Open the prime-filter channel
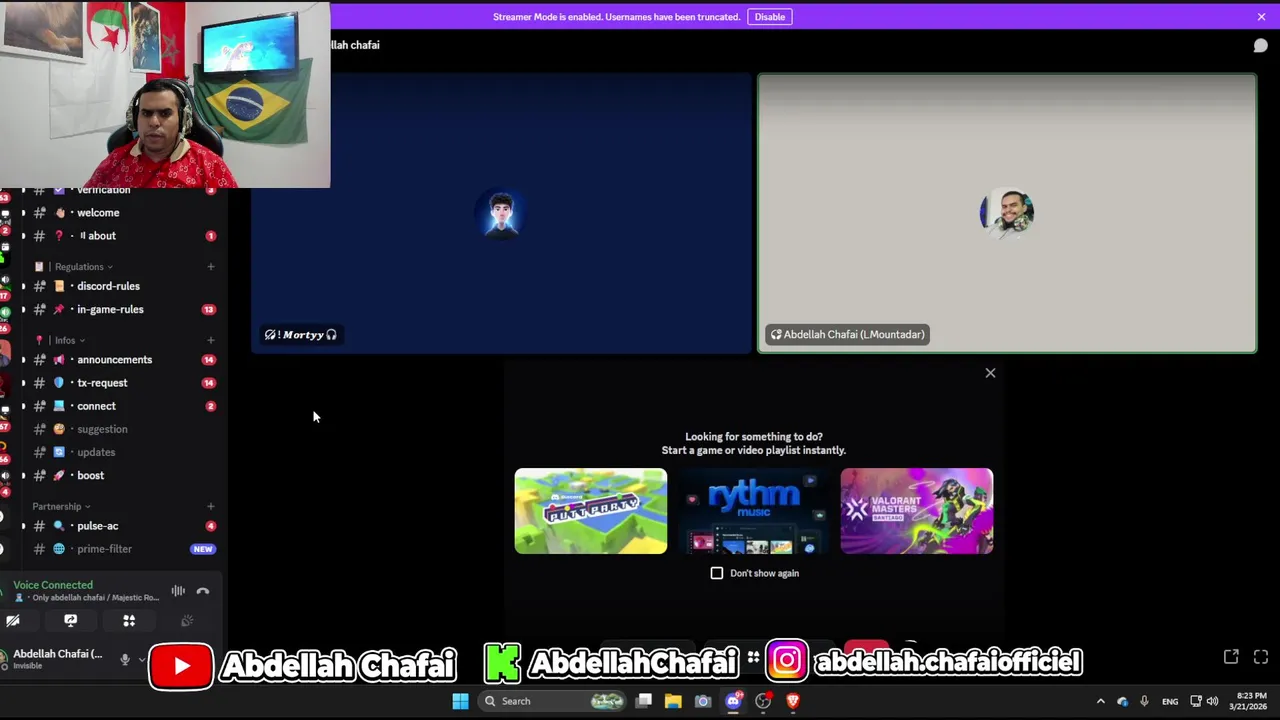 [x=120, y=549]
